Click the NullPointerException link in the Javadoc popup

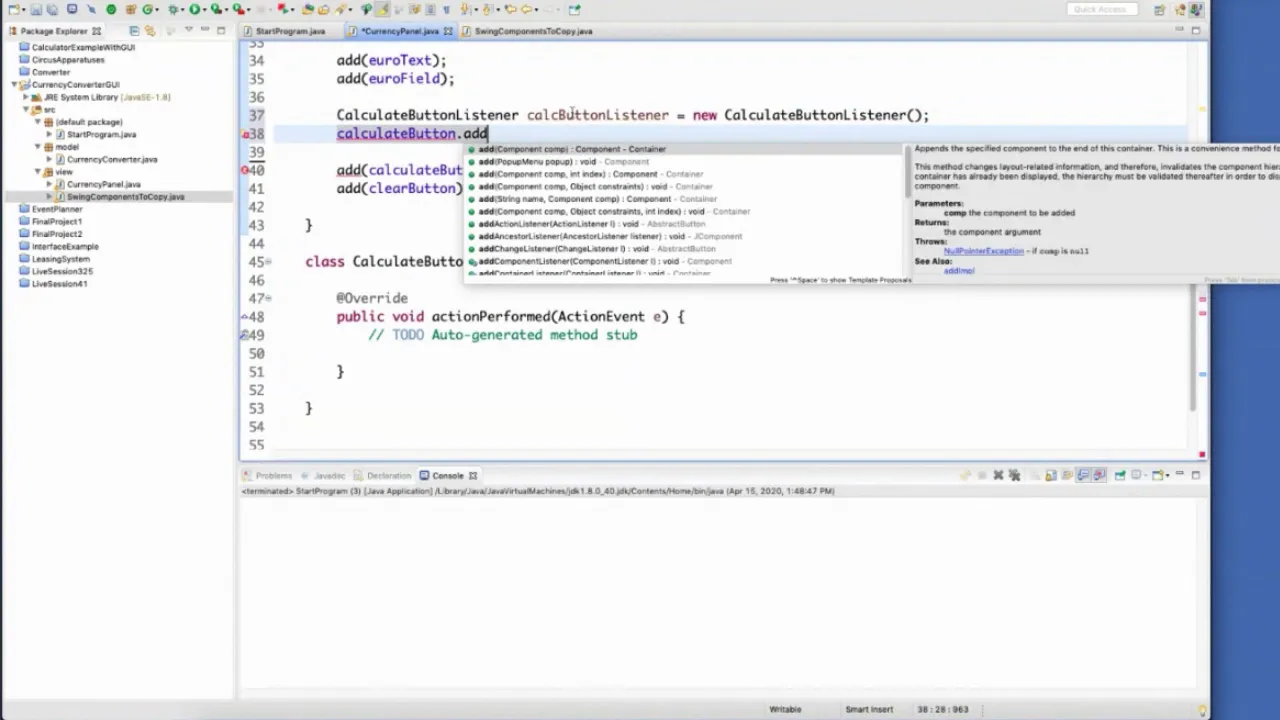(x=984, y=251)
